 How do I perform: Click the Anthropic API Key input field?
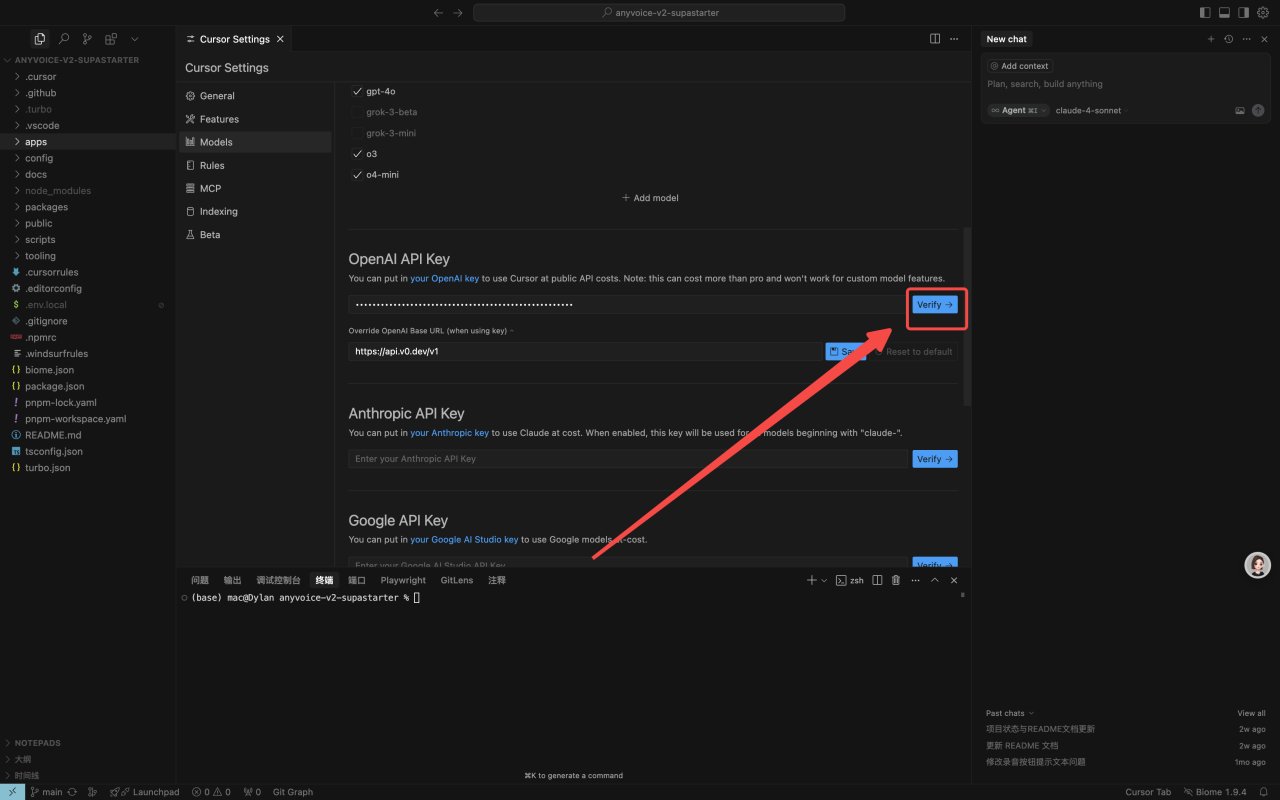click(x=627, y=459)
